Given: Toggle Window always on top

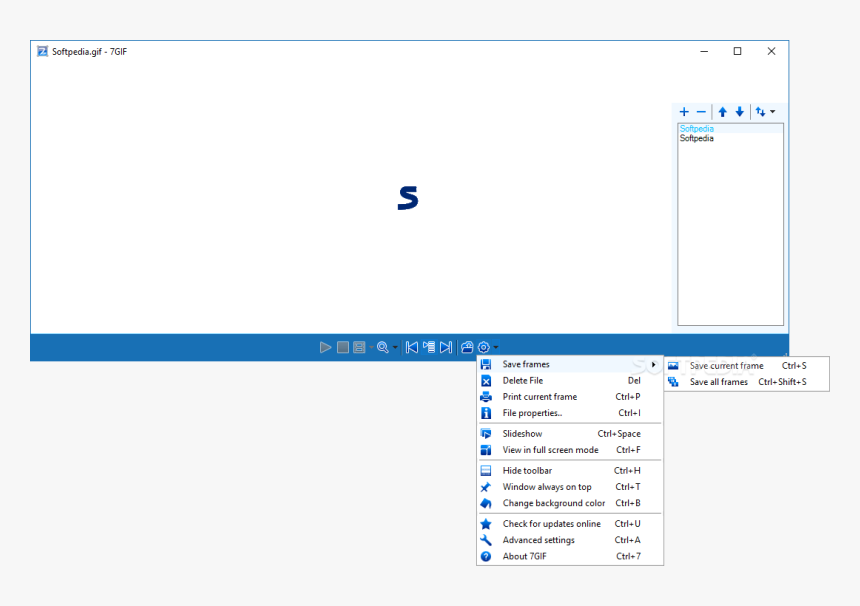Looking at the screenshot, I should pyautogui.click(x=570, y=487).
